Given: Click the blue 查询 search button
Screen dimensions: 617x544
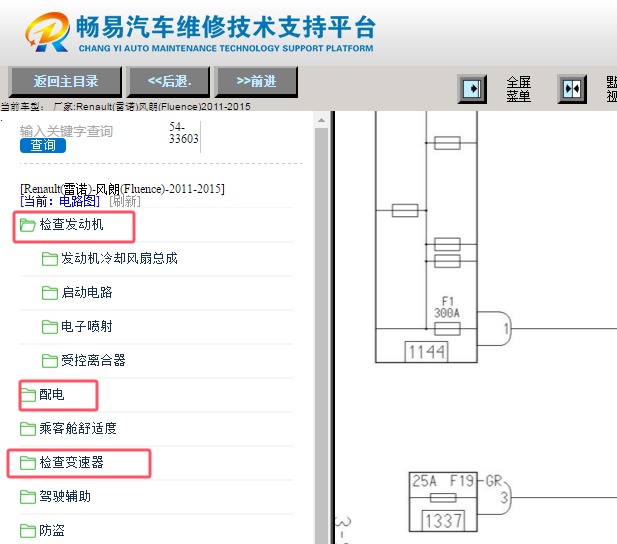Looking at the screenshot, I should click(x=43, y=145).
